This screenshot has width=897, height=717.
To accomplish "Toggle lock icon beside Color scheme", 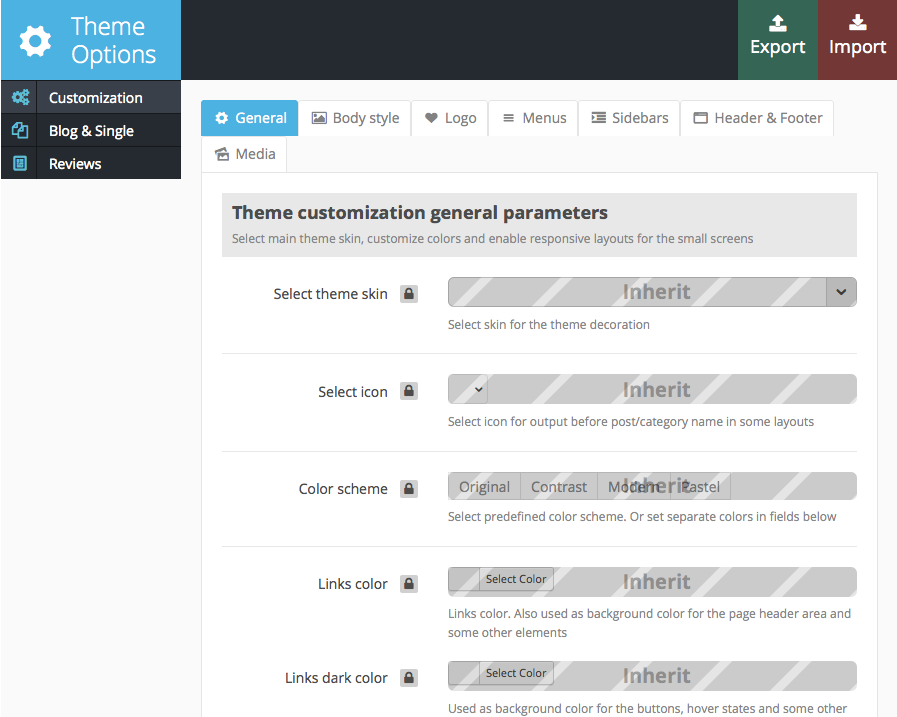I will (x=409, y=489).
